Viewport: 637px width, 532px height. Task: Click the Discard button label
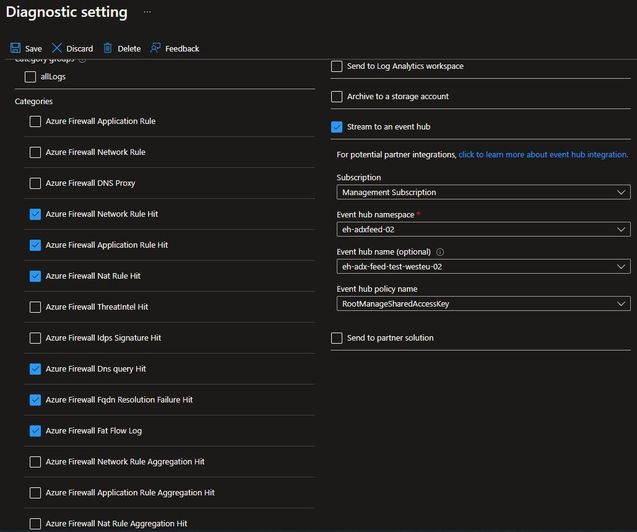pos(80,49)
